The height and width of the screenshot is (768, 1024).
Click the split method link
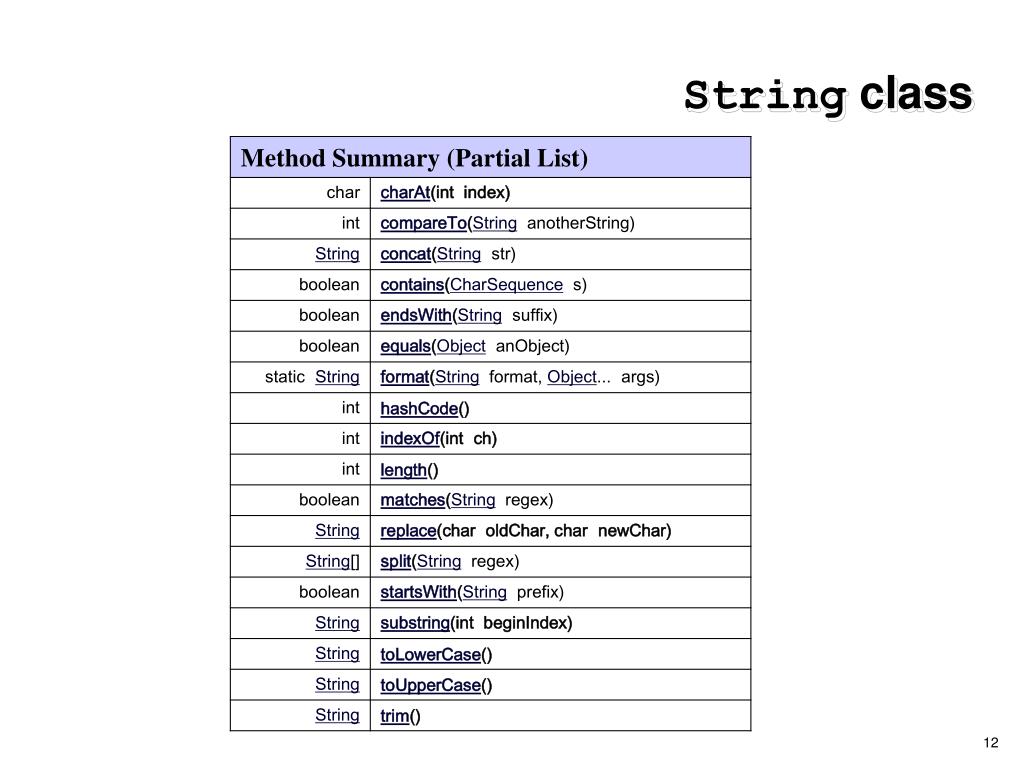click(395, 562)
